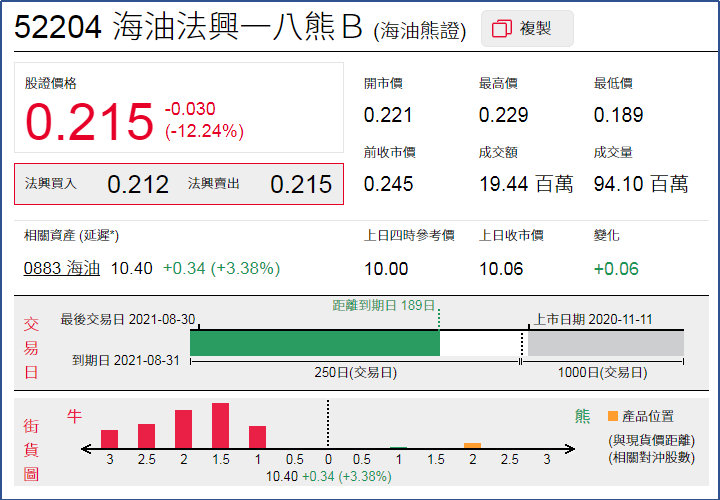Open the 0883 海油 underlying stock link
720x500 pixels.
62,268
